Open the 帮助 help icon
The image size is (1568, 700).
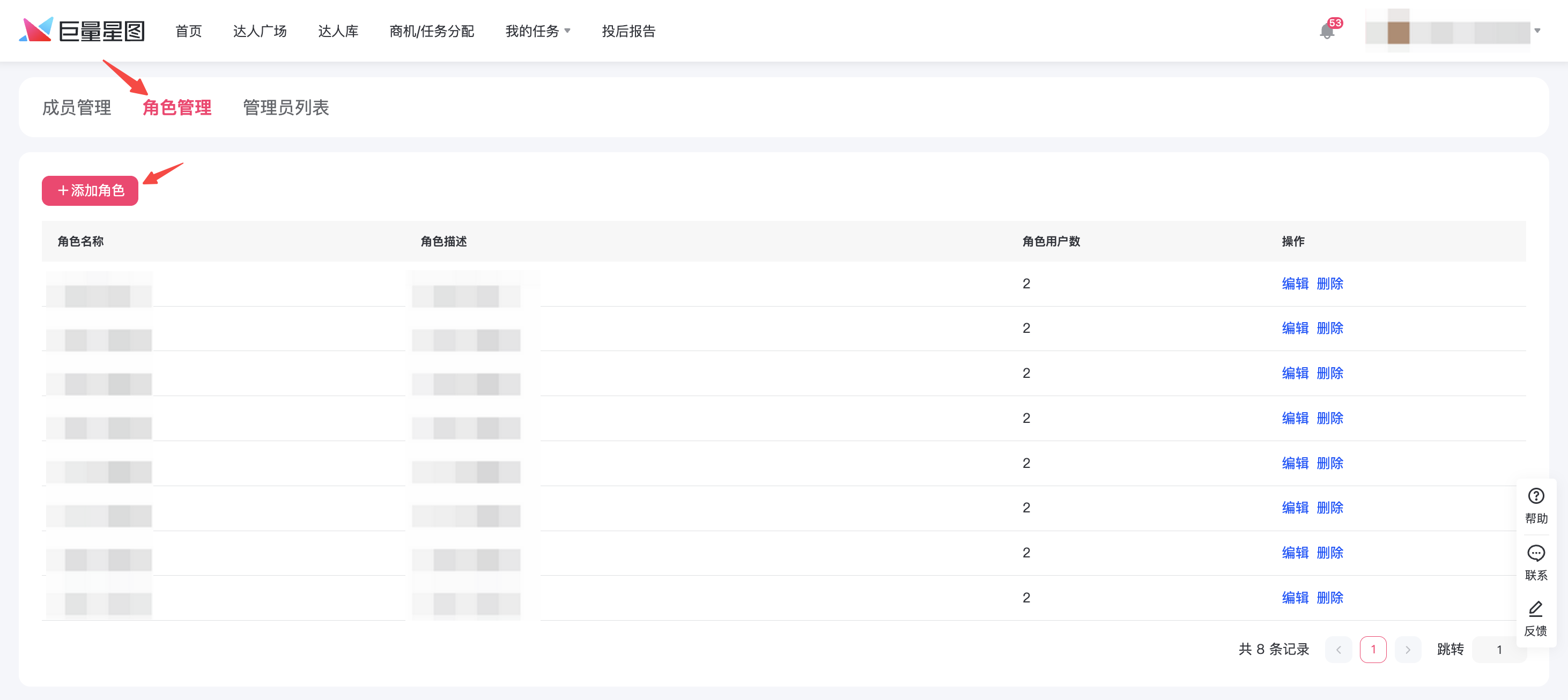[x=1535, y=496]
